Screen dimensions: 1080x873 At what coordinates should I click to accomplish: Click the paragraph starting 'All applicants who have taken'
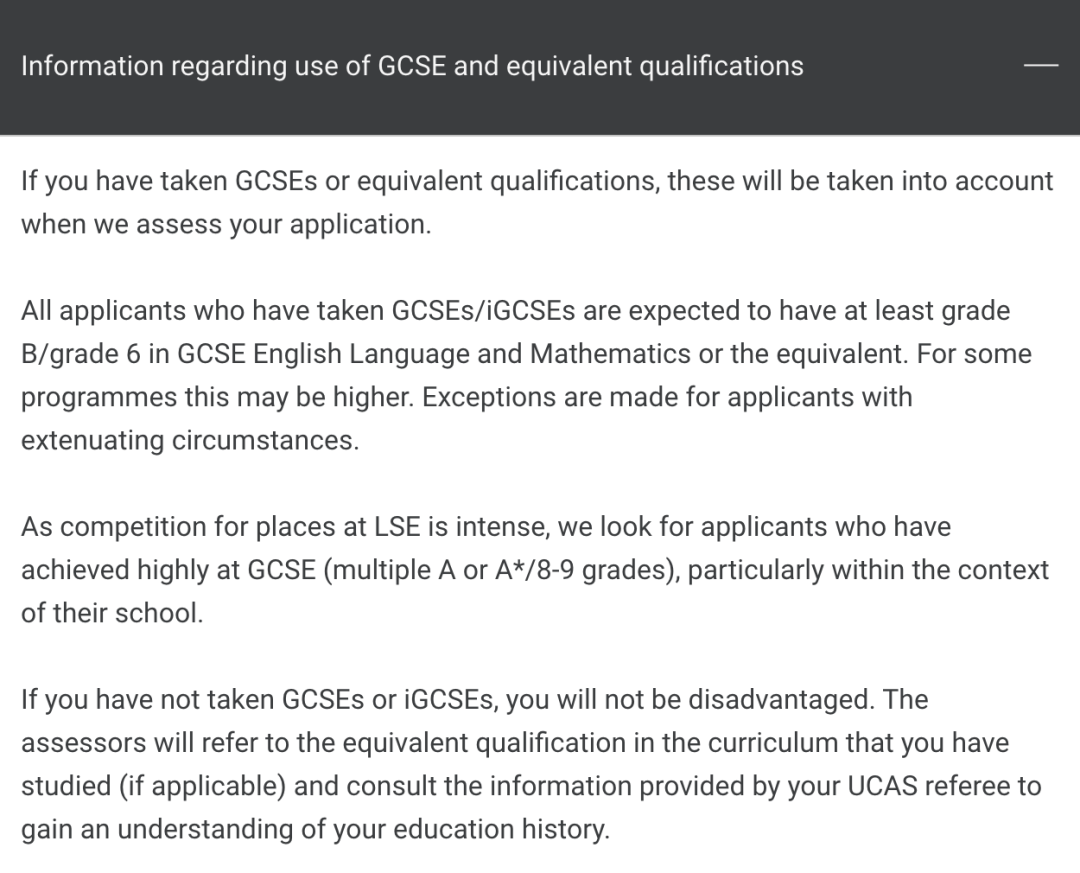point(526,376)
